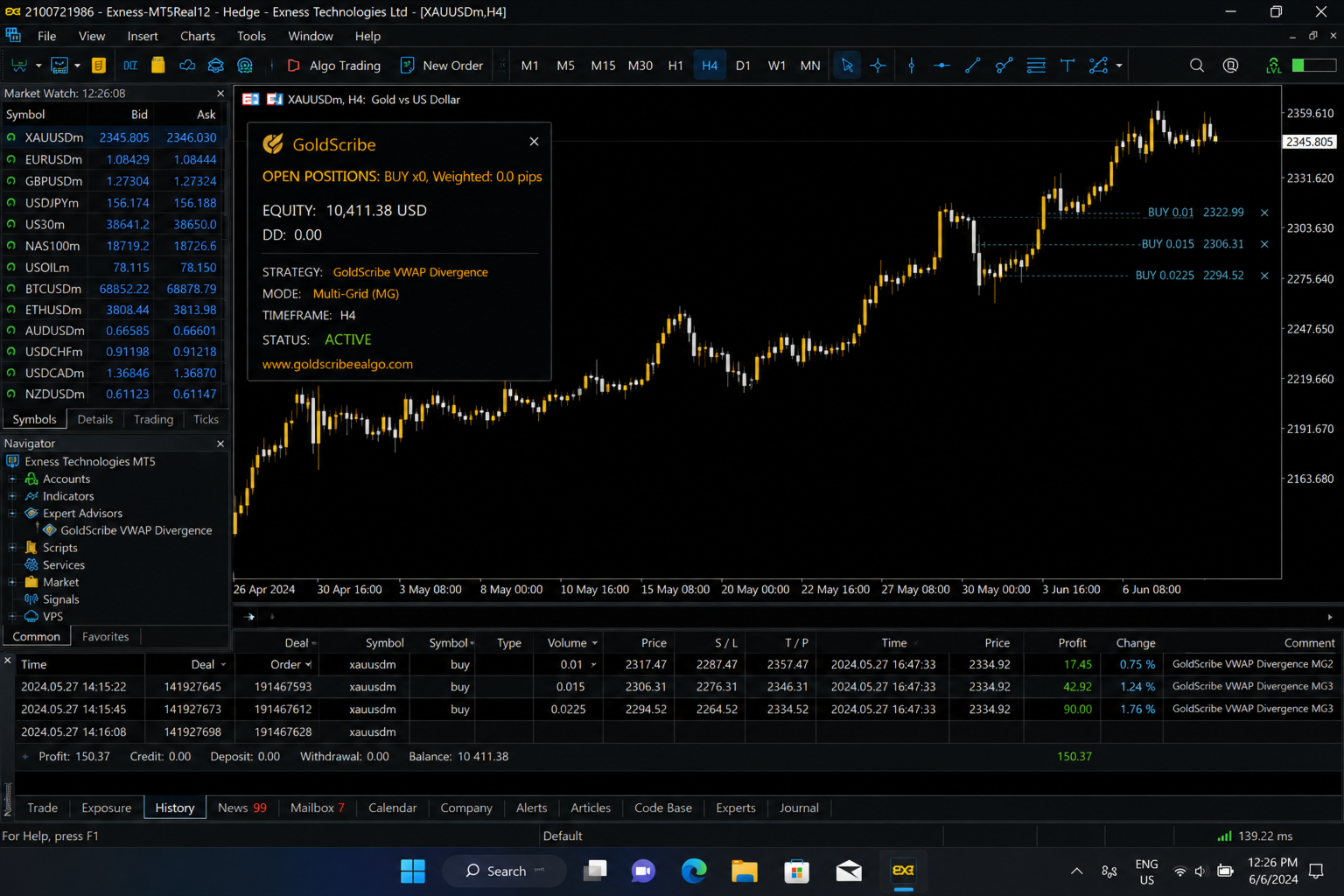The height and width of the screenshot is (896, 1344).
Task: Open the Calendar tab
Action: tap(392, 808)
